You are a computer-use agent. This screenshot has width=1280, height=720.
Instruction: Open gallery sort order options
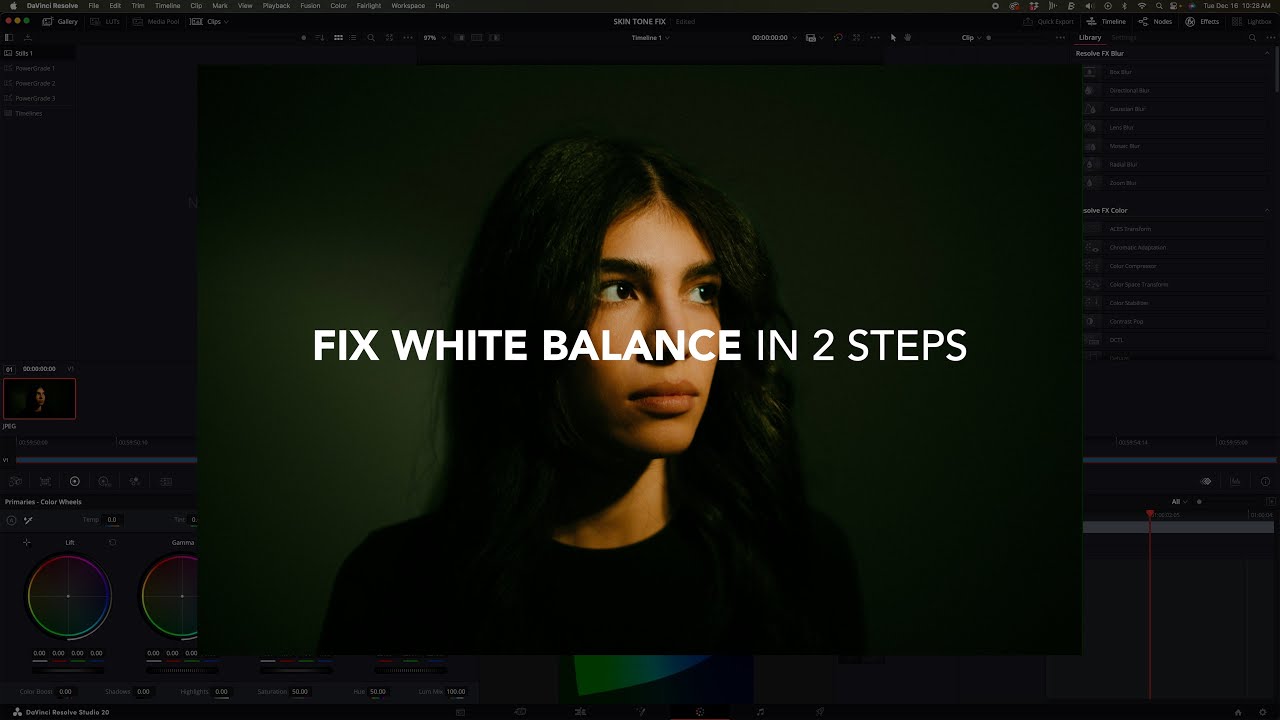click(321, 37)
